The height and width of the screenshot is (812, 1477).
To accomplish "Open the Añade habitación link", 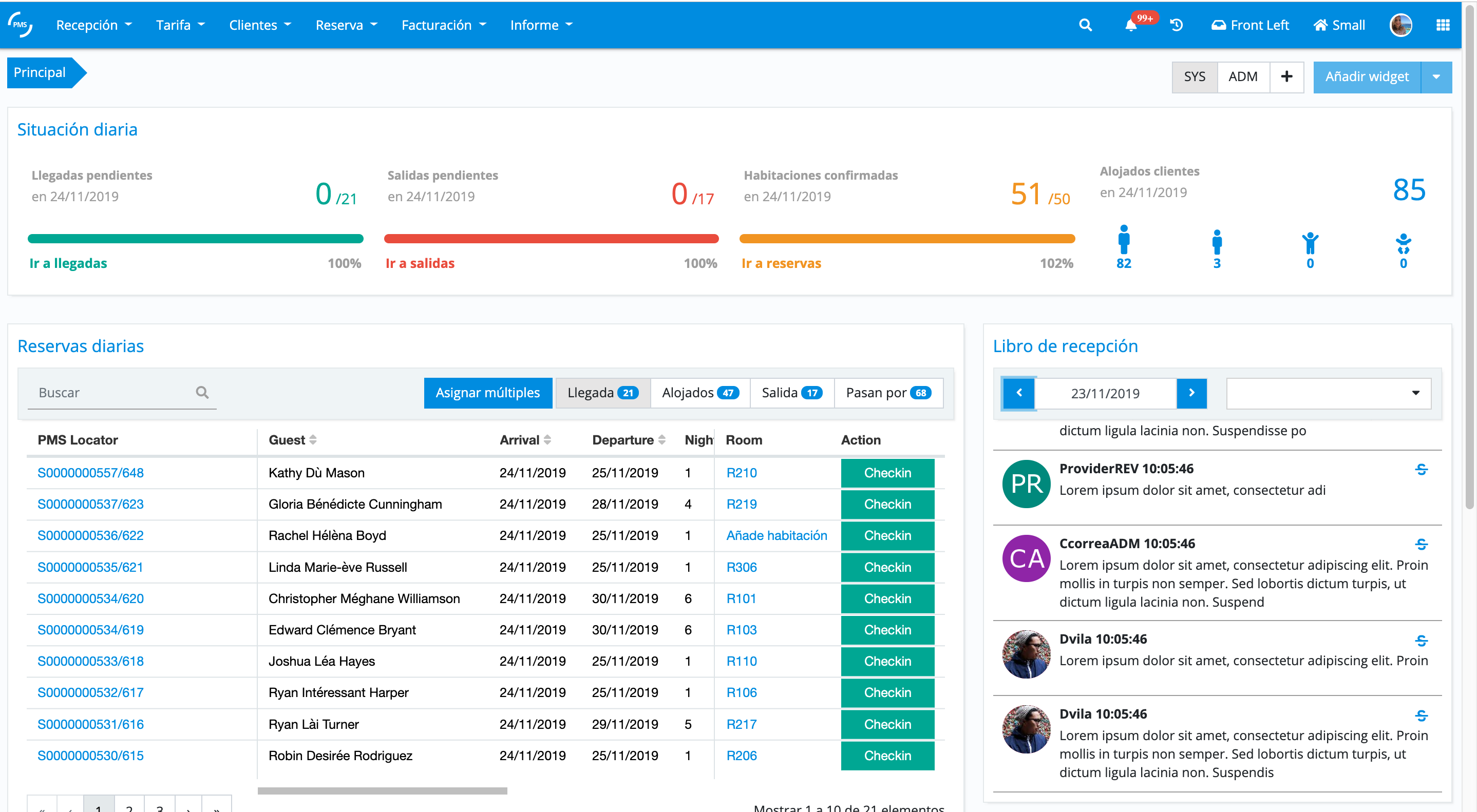I will (777, 535).
